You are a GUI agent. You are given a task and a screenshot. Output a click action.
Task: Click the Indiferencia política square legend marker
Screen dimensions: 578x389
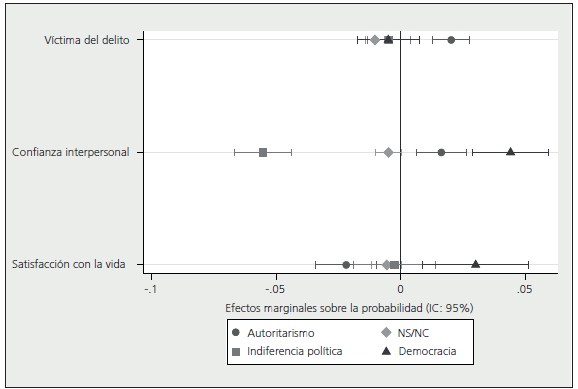coord(236,351)
